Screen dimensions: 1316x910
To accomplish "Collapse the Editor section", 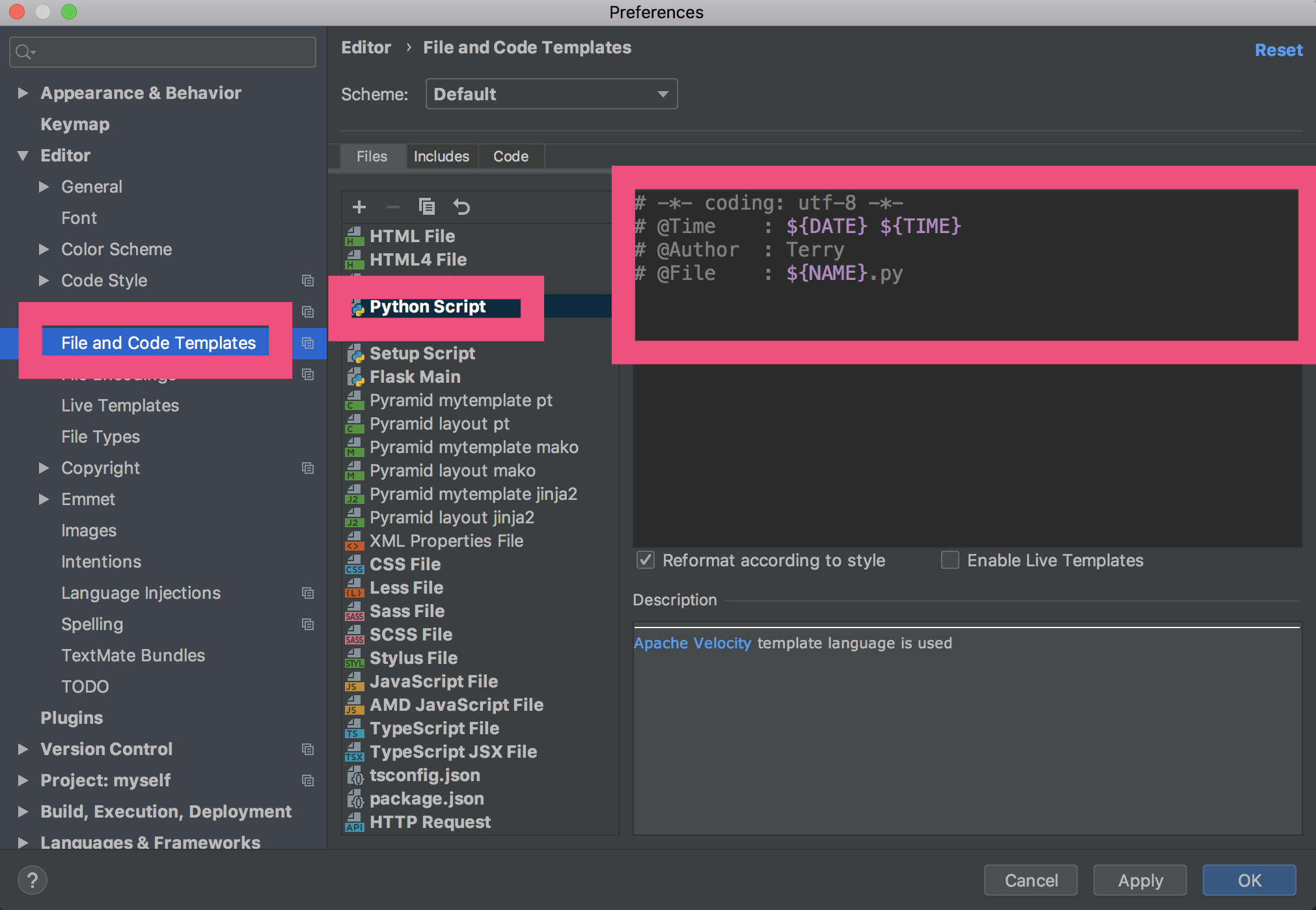I will pyautogui.click(x=23, y=156).
